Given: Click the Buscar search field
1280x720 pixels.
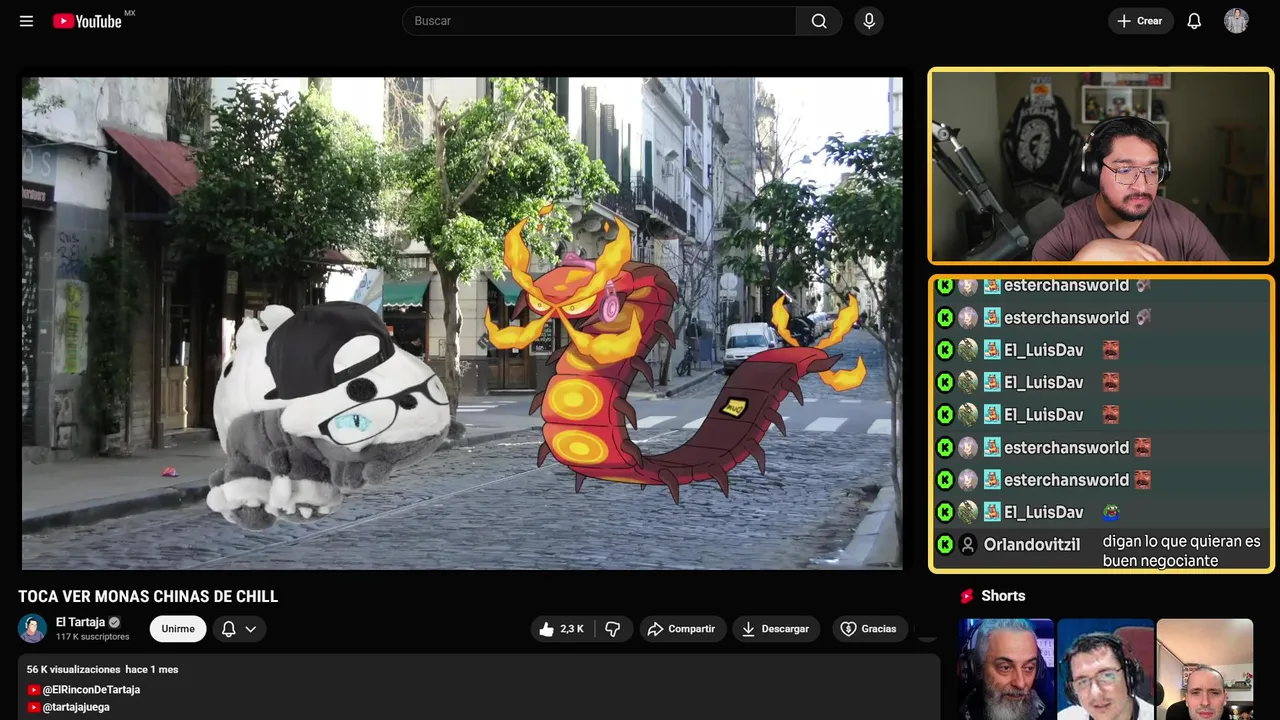Looking at the screenshot, I should (x=599, y=21).
